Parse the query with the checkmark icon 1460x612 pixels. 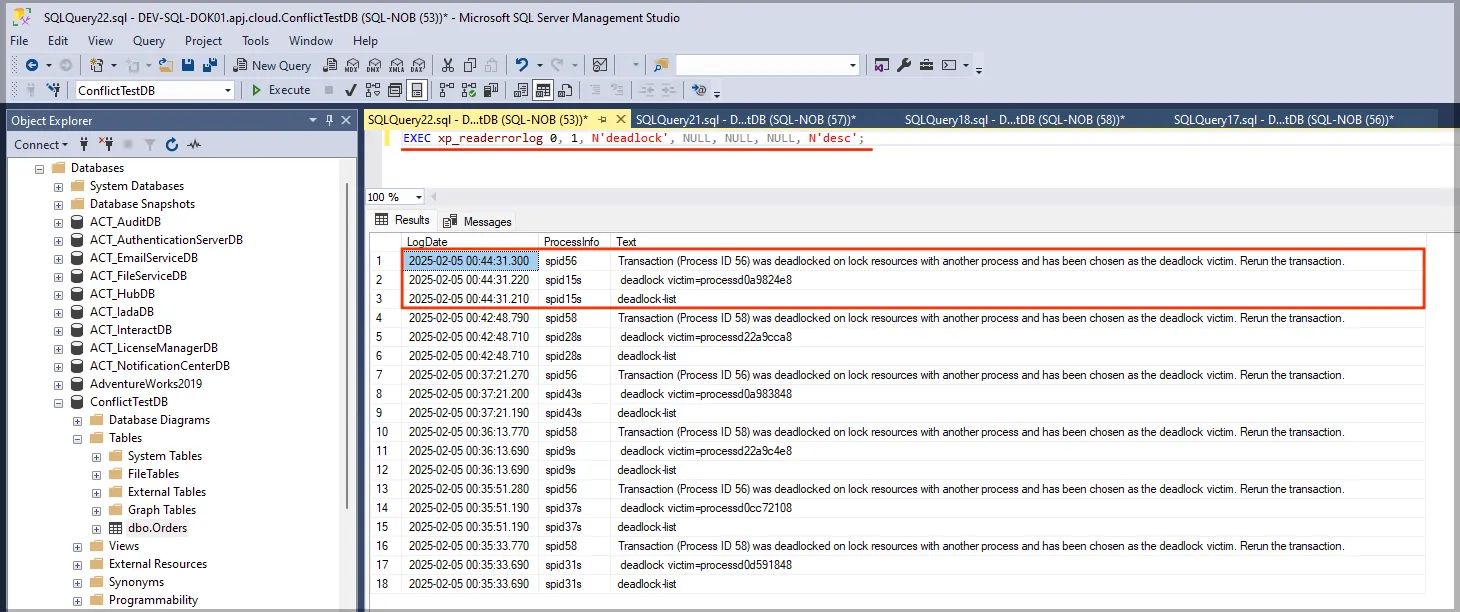coord(350,90)
